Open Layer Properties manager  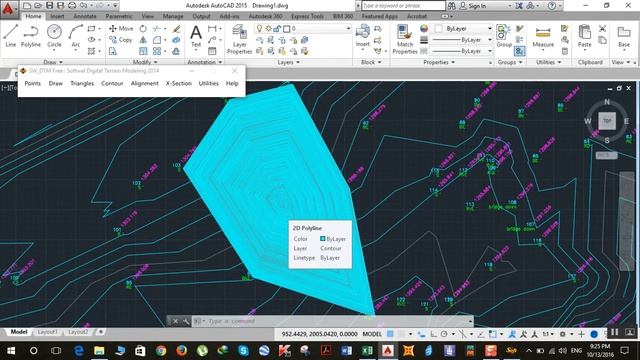239,39
